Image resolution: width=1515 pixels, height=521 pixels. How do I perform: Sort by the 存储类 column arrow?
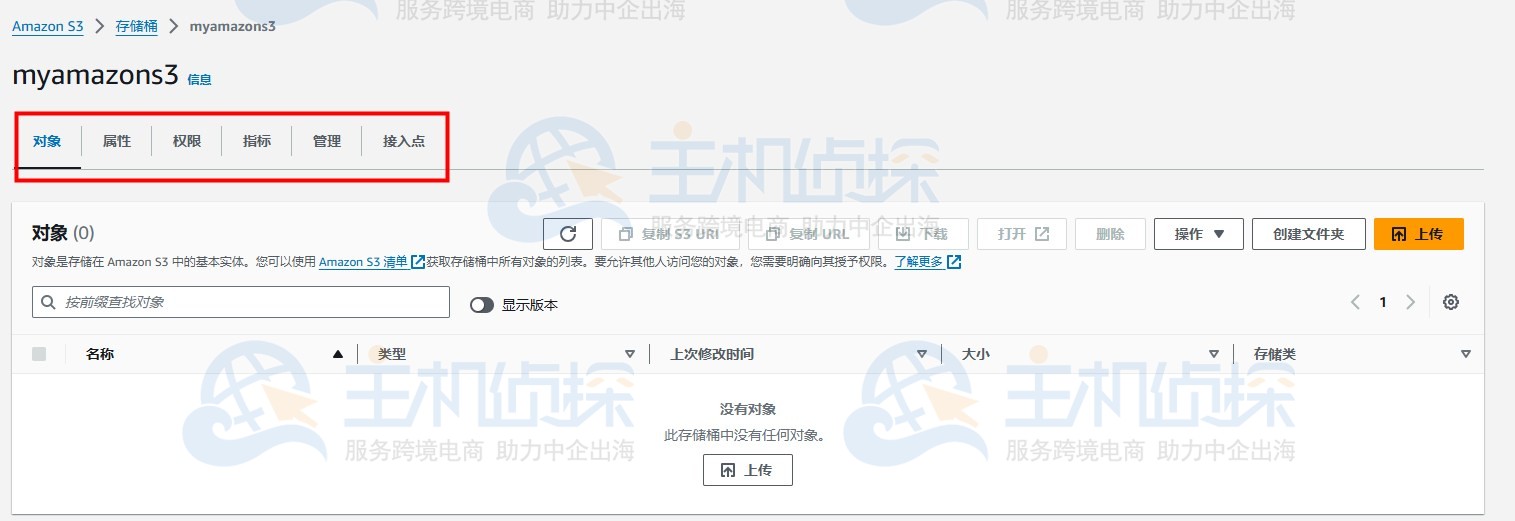coord(1466,354)
